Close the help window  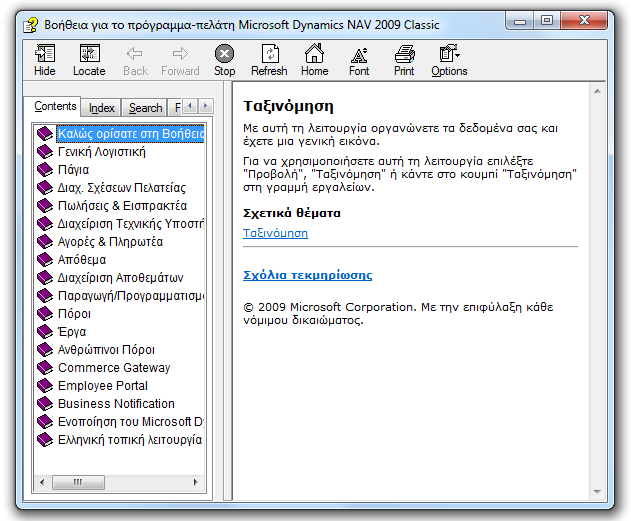[584, 21]
